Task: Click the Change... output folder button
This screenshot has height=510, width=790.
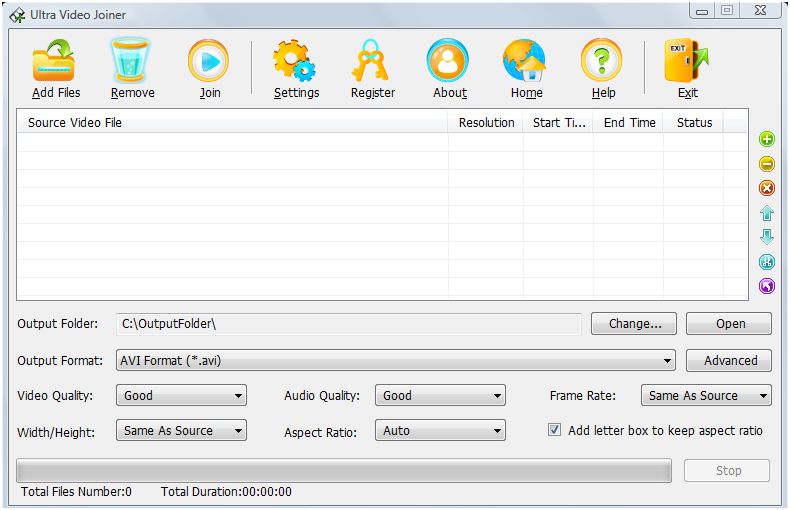Action: [634, 324]
